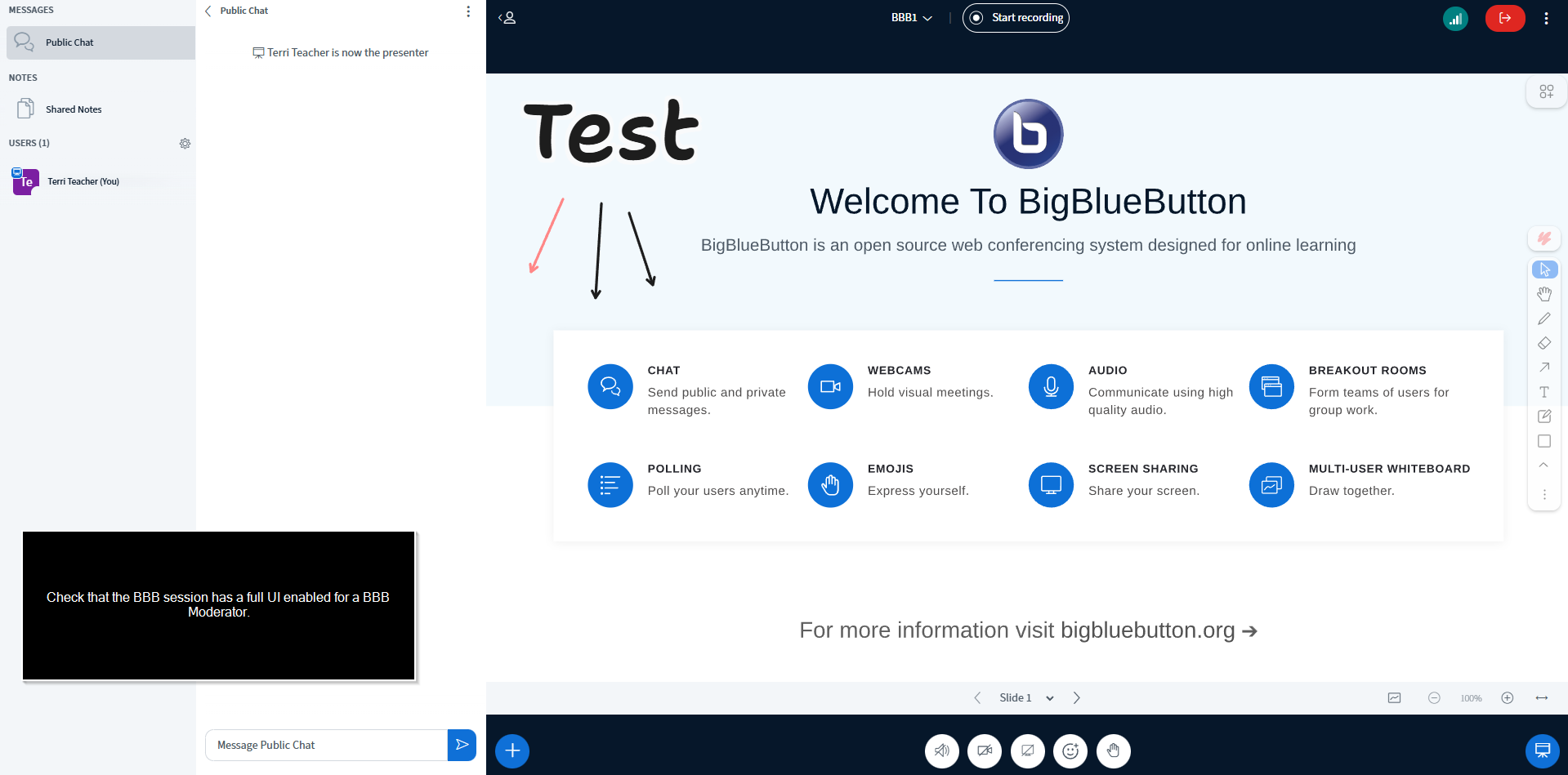Click the BigBlueButton logo on slide
The image size is (1568, 775).
tap(1028, 134)
